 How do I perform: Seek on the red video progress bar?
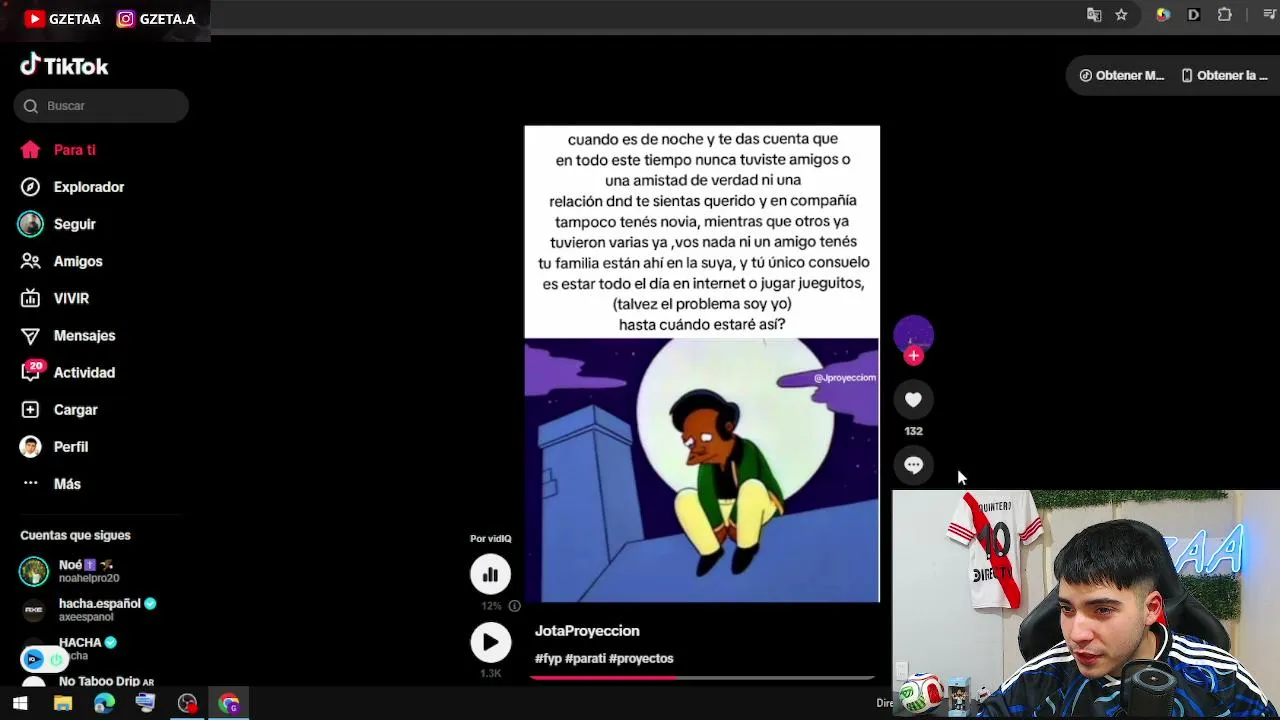(702, 678)
